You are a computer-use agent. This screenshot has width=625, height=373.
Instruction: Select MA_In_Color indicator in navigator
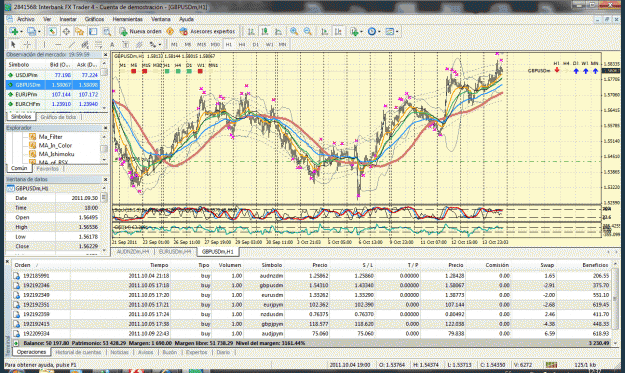(x=55, y=145)
